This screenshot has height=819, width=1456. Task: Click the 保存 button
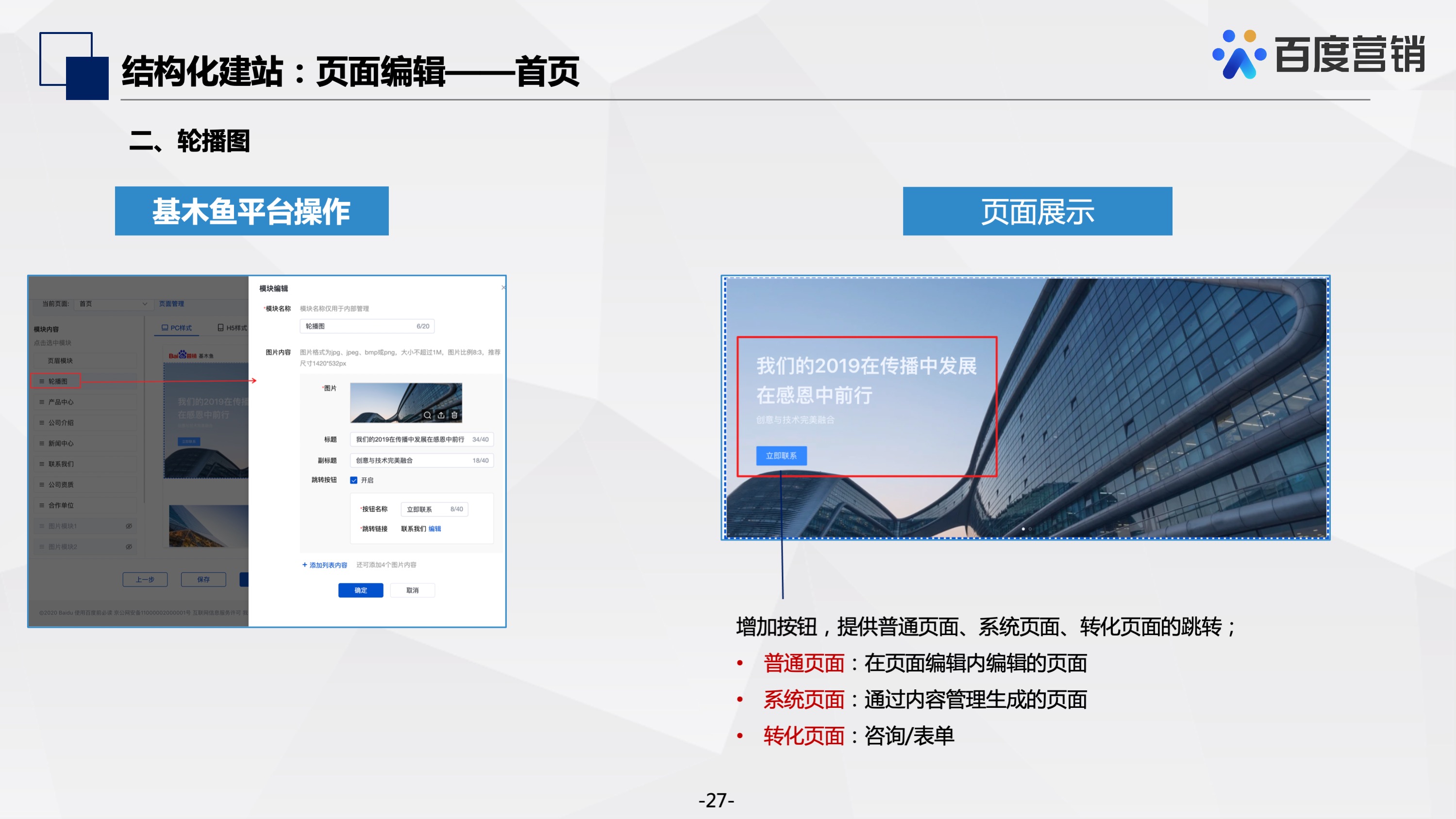click(203, 579)
